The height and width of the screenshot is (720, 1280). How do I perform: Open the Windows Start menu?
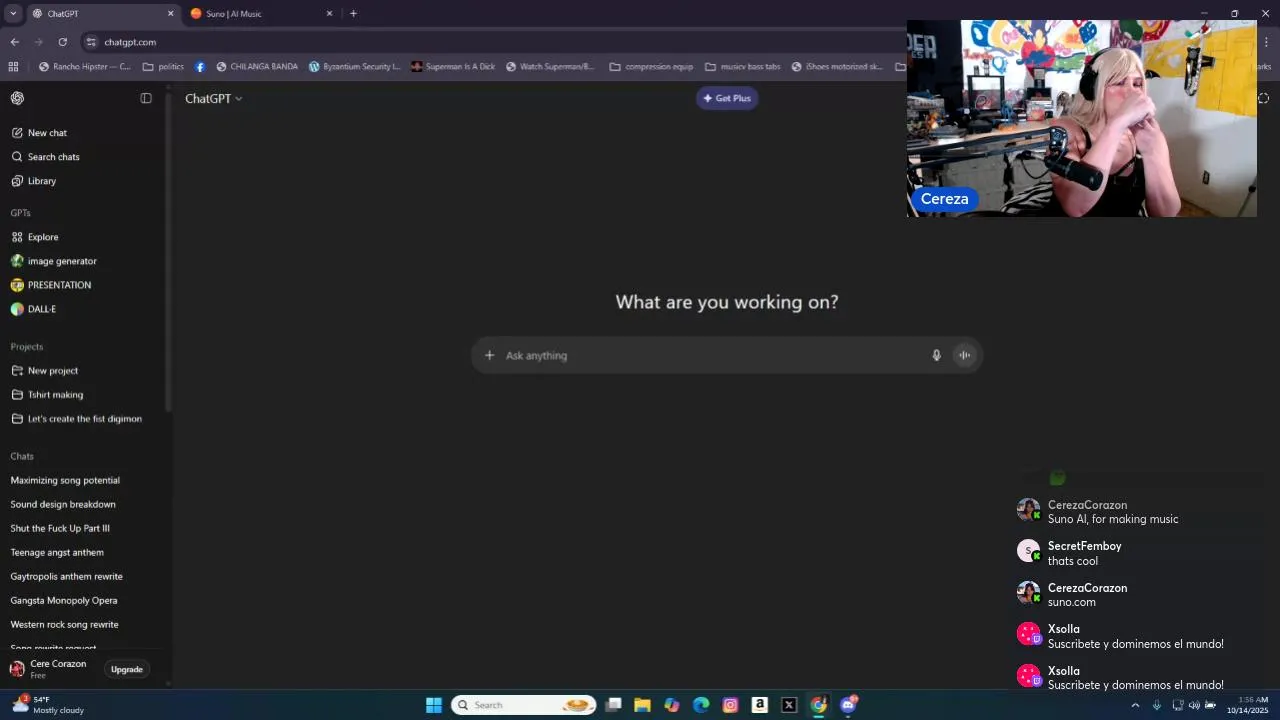pos(434,705)
